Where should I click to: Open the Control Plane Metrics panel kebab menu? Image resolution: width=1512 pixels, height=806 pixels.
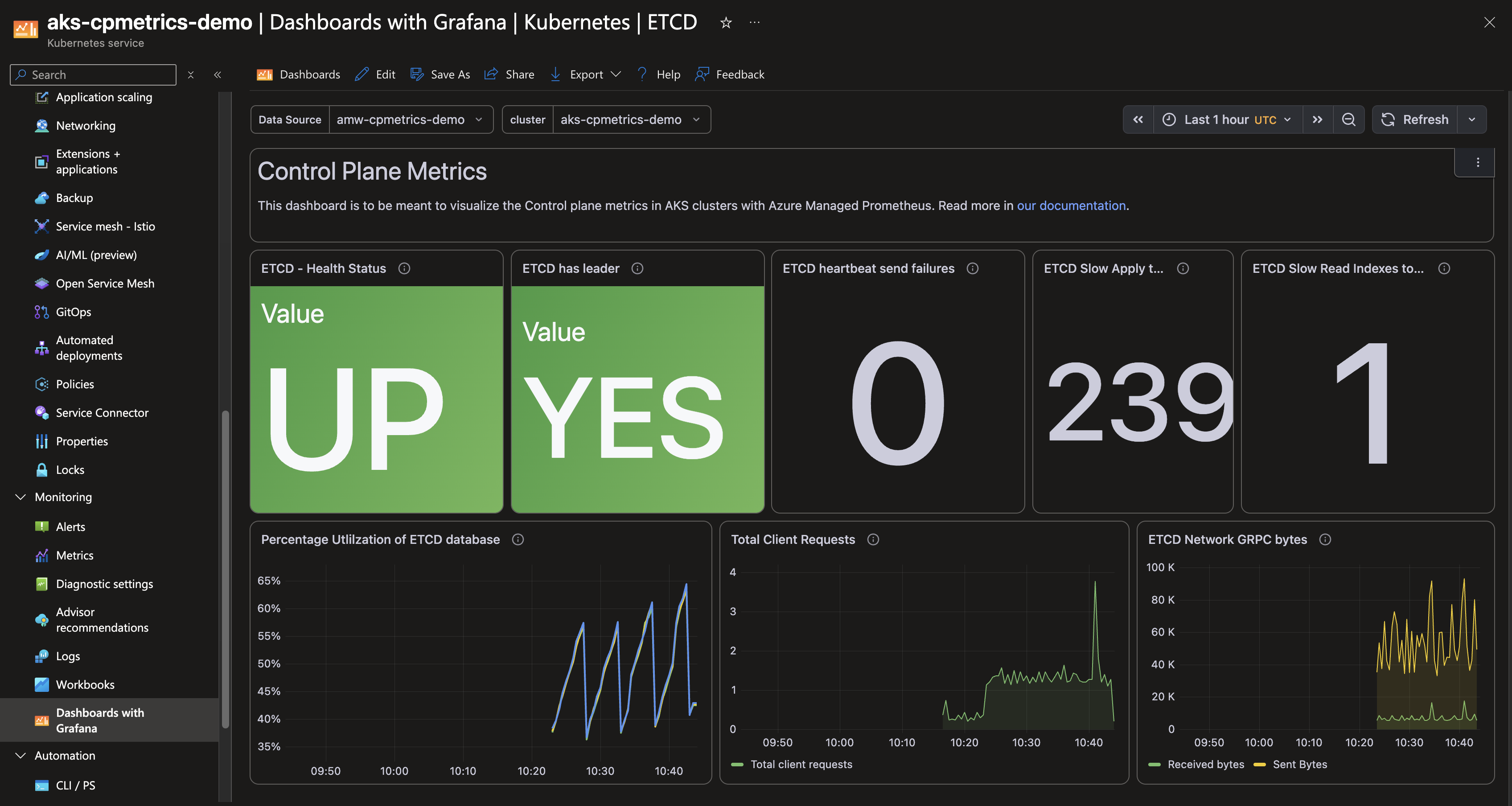coord(1477,163)
